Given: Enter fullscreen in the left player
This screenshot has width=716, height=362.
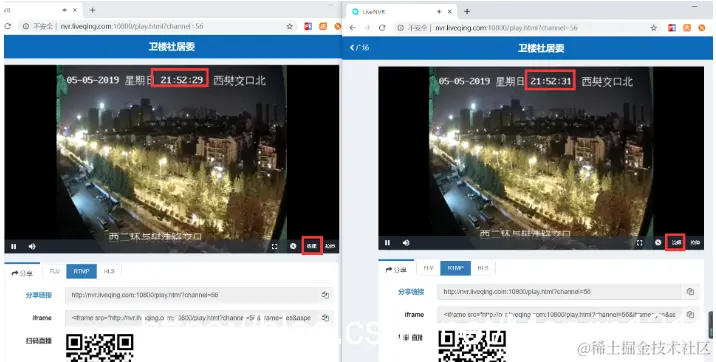Looking at the screenshot, I should pyautogui.click(x=274, y=247).
